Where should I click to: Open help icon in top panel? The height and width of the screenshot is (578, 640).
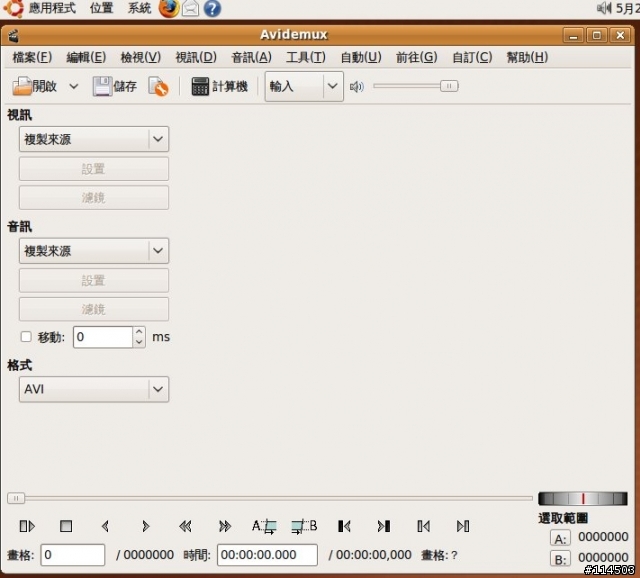[212, 8]
